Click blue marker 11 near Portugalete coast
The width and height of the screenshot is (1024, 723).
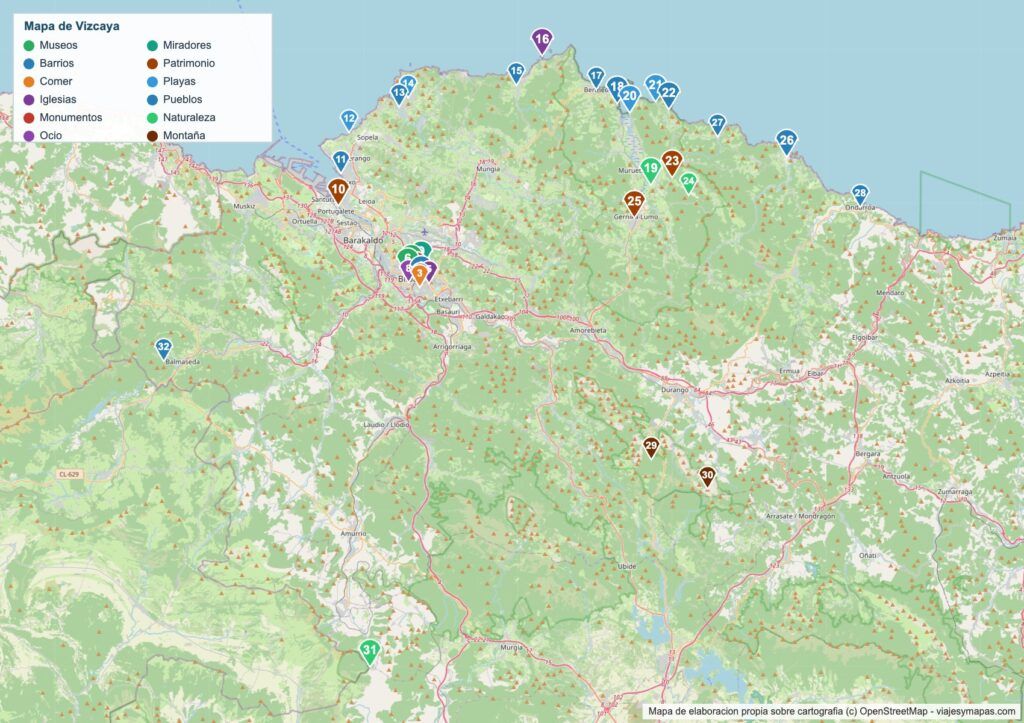point(340,161)
